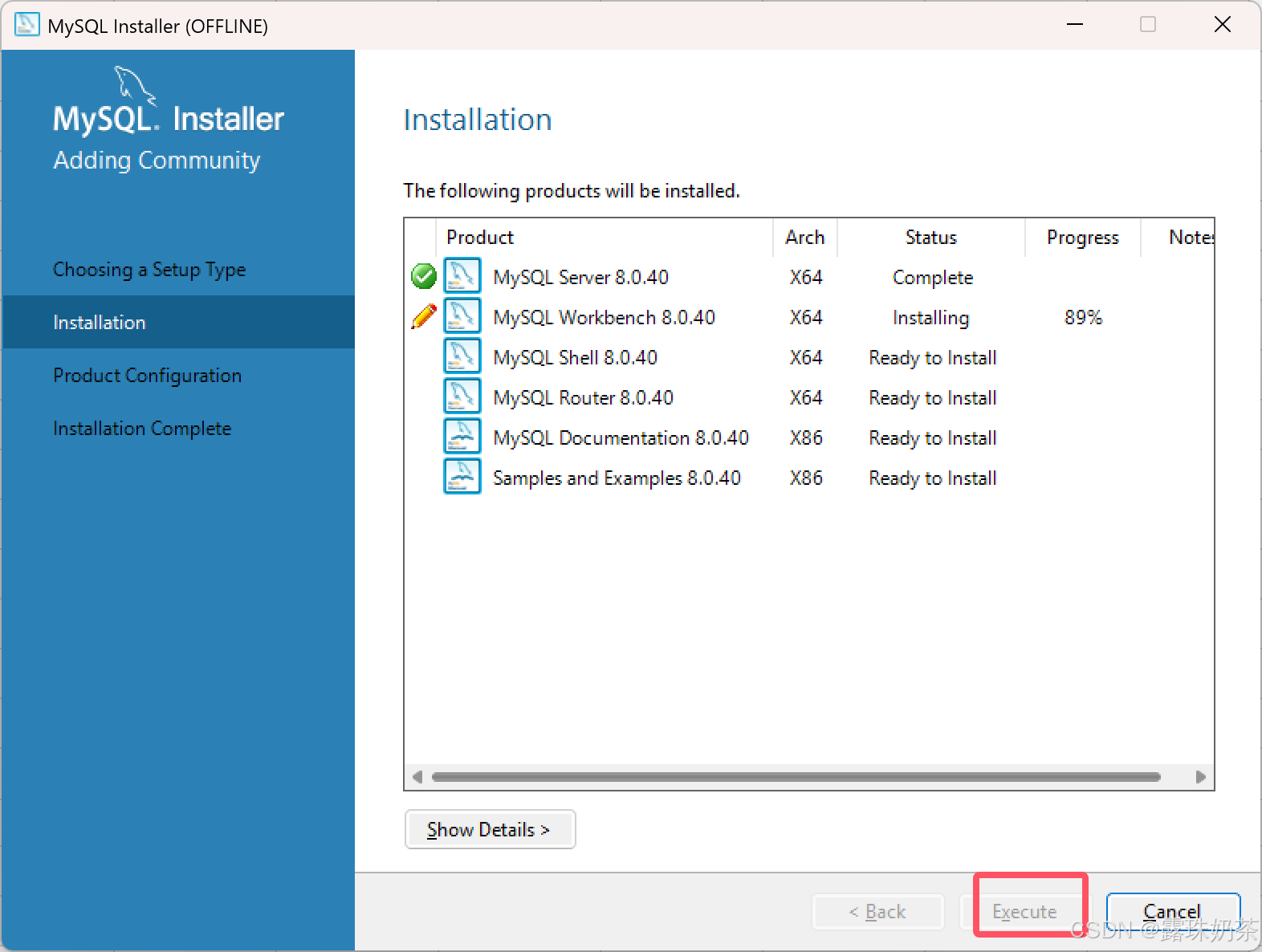This screenshot has width=1262, height=952.
Task: Click the MySQL Server 8.0.40 product icon
Action: pos(462,276)
